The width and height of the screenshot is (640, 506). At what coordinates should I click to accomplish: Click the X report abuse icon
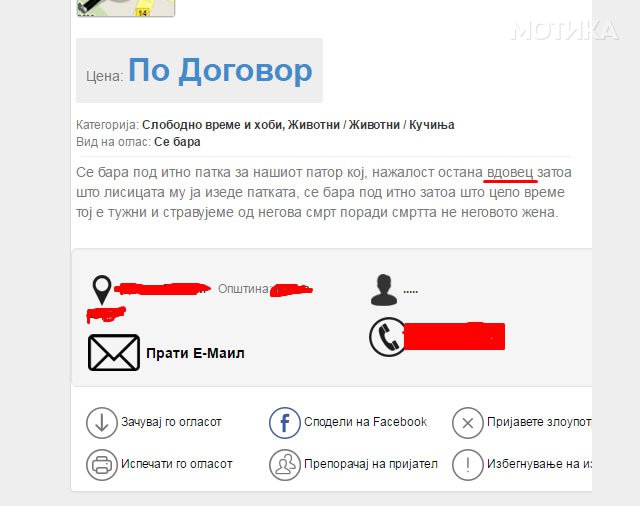coord(468,423)
